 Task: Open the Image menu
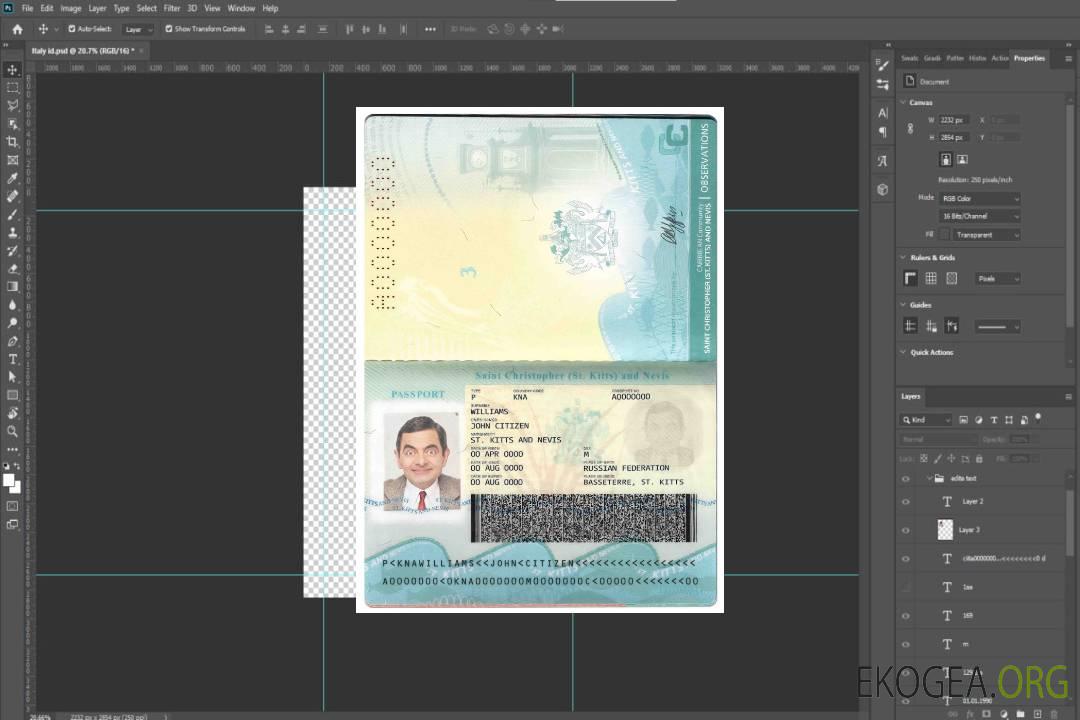tap(71, 8)
